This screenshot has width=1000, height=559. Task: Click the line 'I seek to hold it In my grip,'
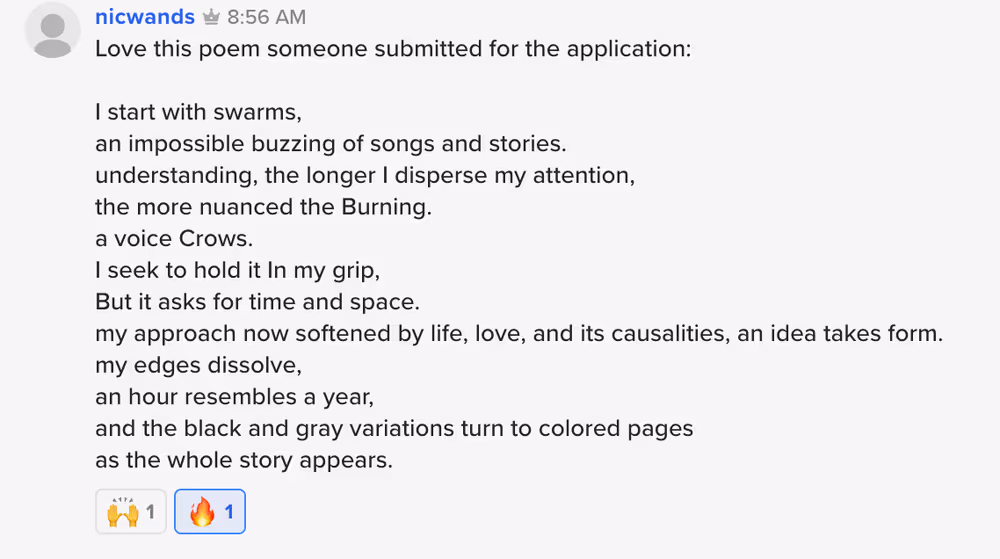click(238, 272)
